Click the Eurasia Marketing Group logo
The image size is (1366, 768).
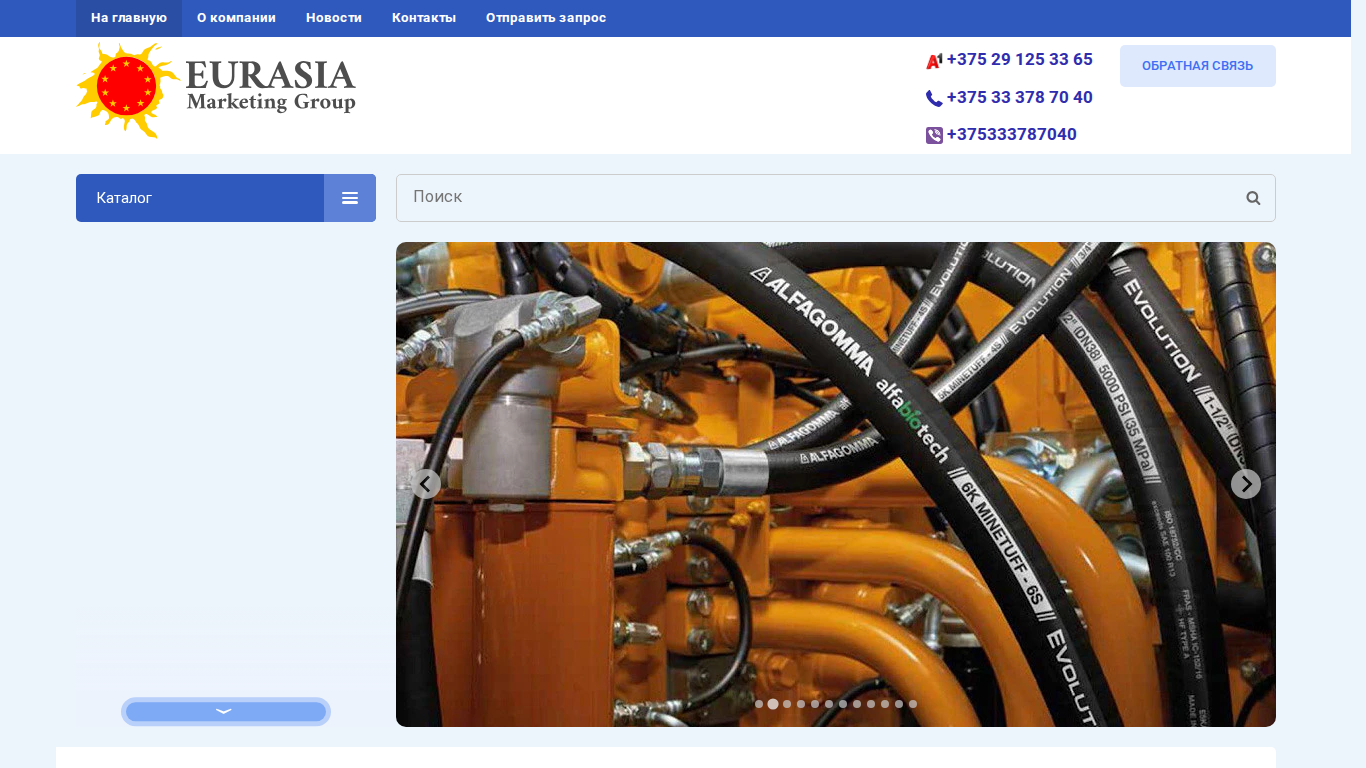coord(216,90)
